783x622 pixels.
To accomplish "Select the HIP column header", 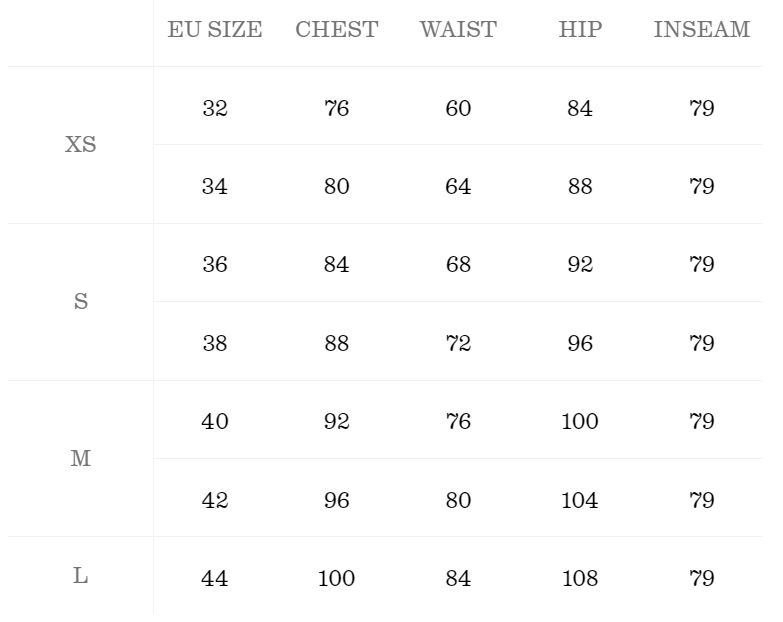I will pos(580,30).
